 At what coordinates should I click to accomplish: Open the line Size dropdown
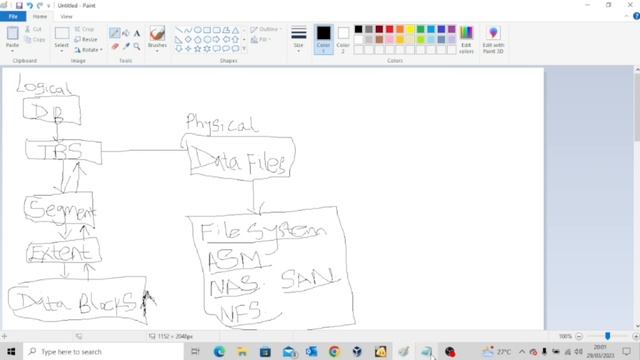tap(298, 40)
